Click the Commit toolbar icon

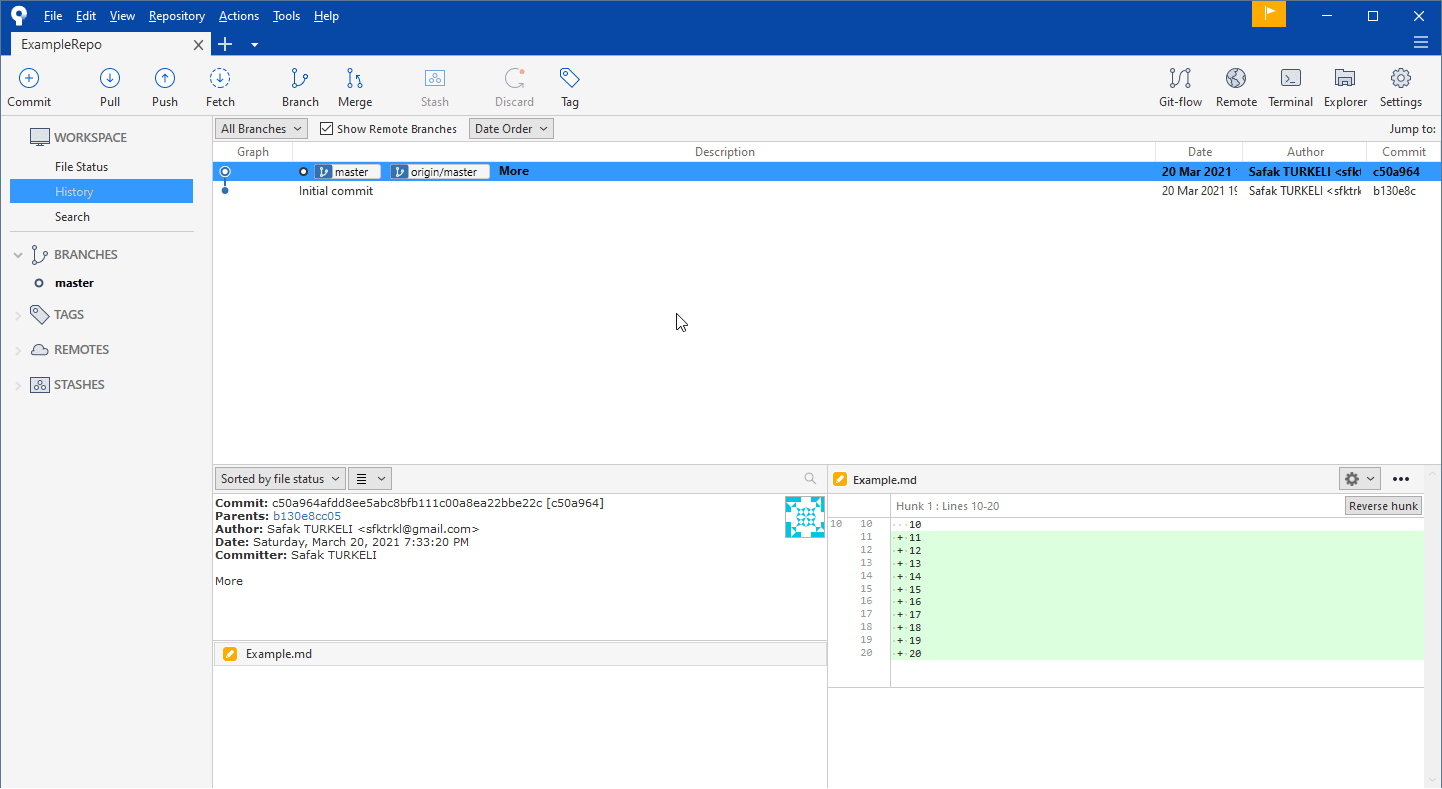pos(29,78)
